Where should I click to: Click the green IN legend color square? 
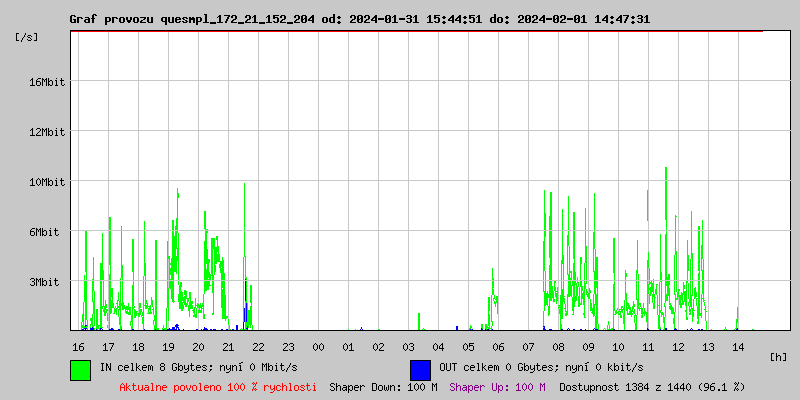[x=80, y=369]
